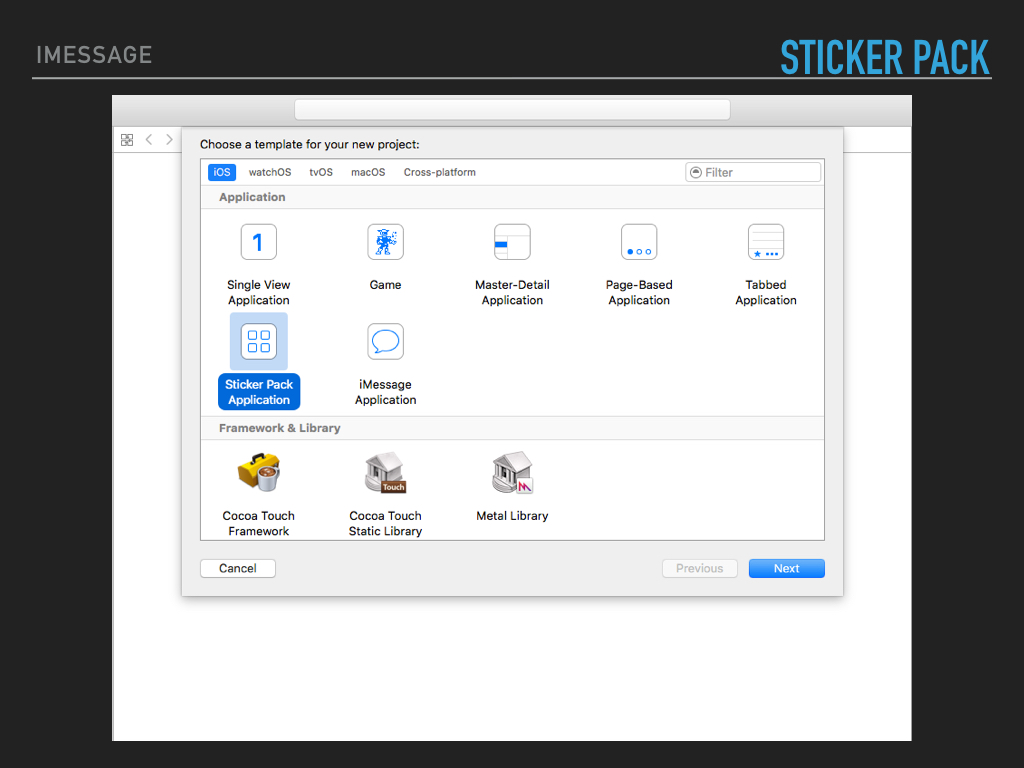
Task: Choose the Cocoa Touch Static Library icon
Action: [x=385, y=472]
